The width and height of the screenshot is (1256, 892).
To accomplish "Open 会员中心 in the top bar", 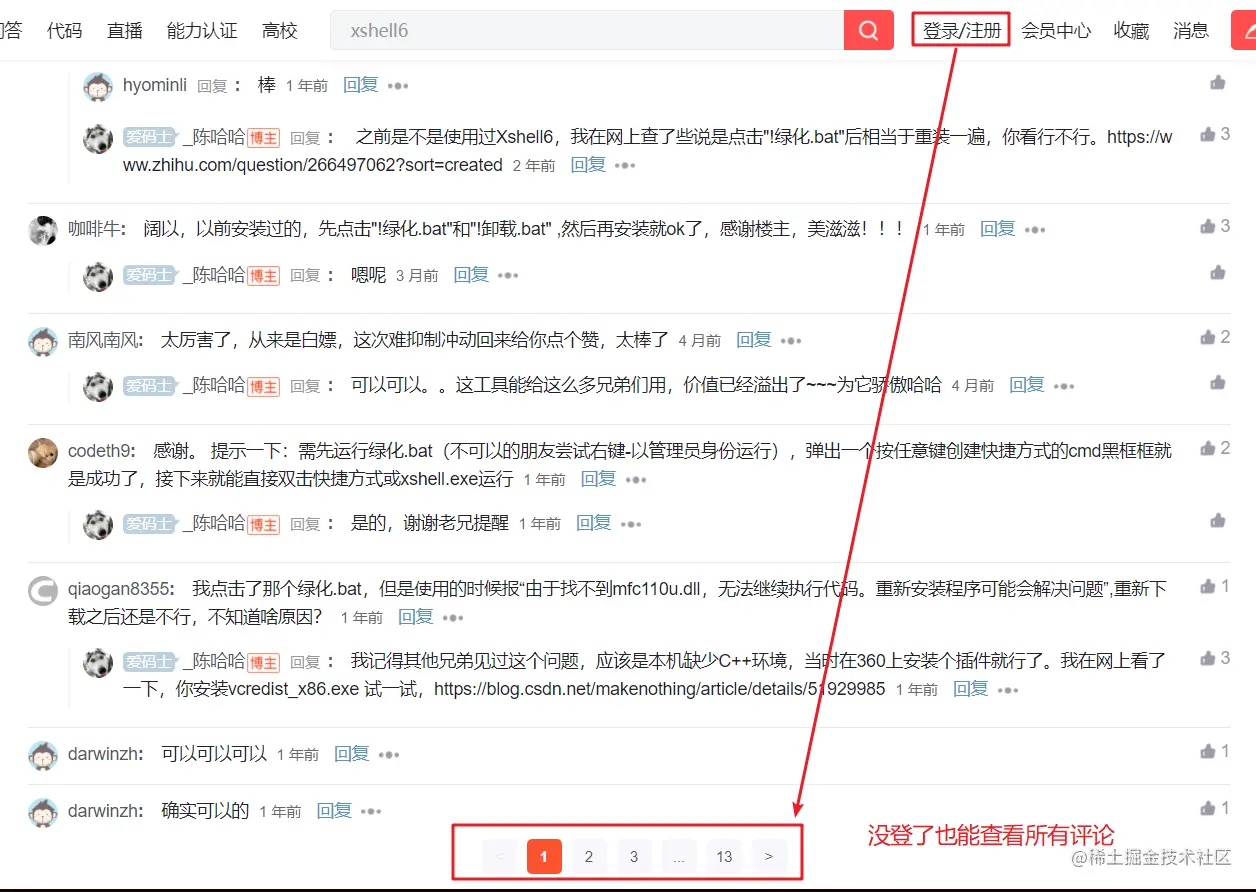I will [1056, 30].
